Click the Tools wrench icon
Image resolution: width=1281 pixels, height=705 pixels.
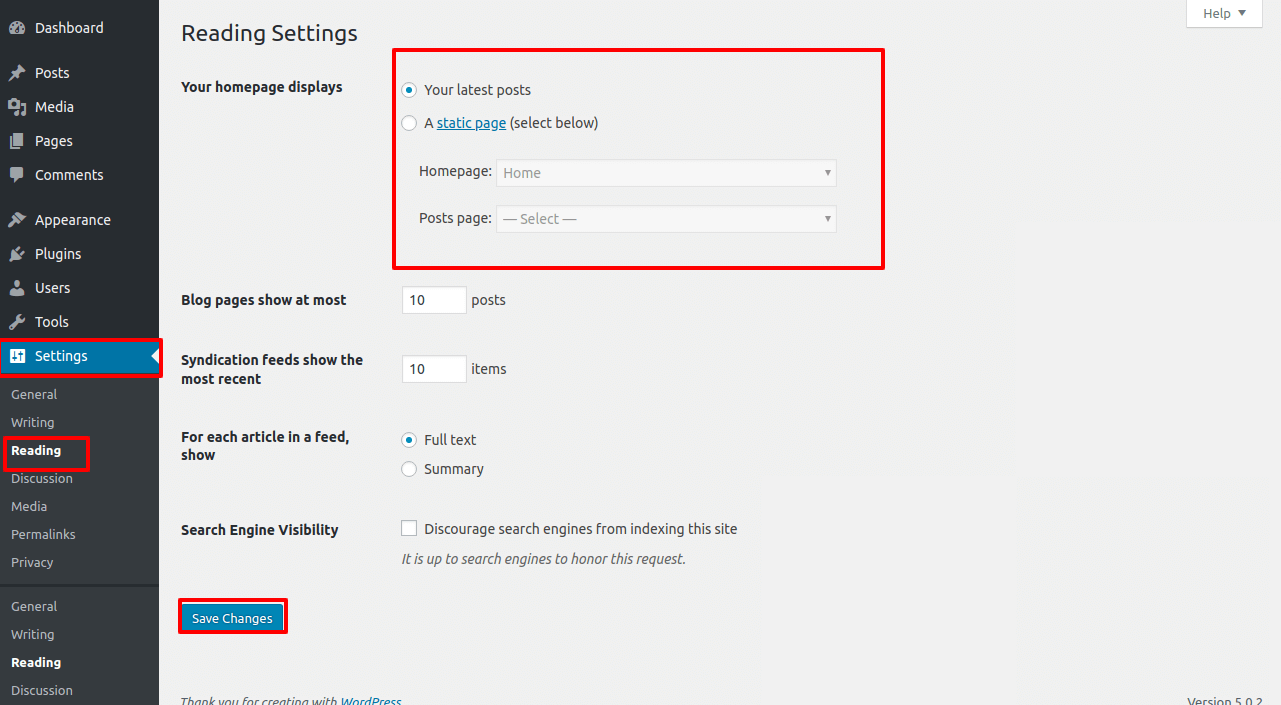tap(17, 322)
